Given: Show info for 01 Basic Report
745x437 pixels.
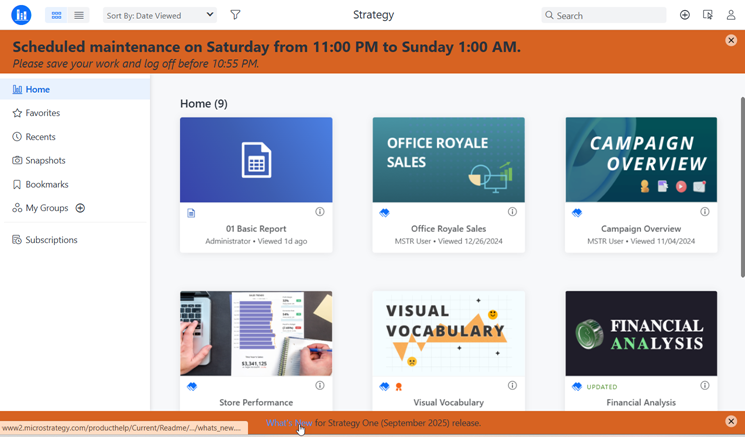Looking at the screenshot, I should click(x=320, y=212).
